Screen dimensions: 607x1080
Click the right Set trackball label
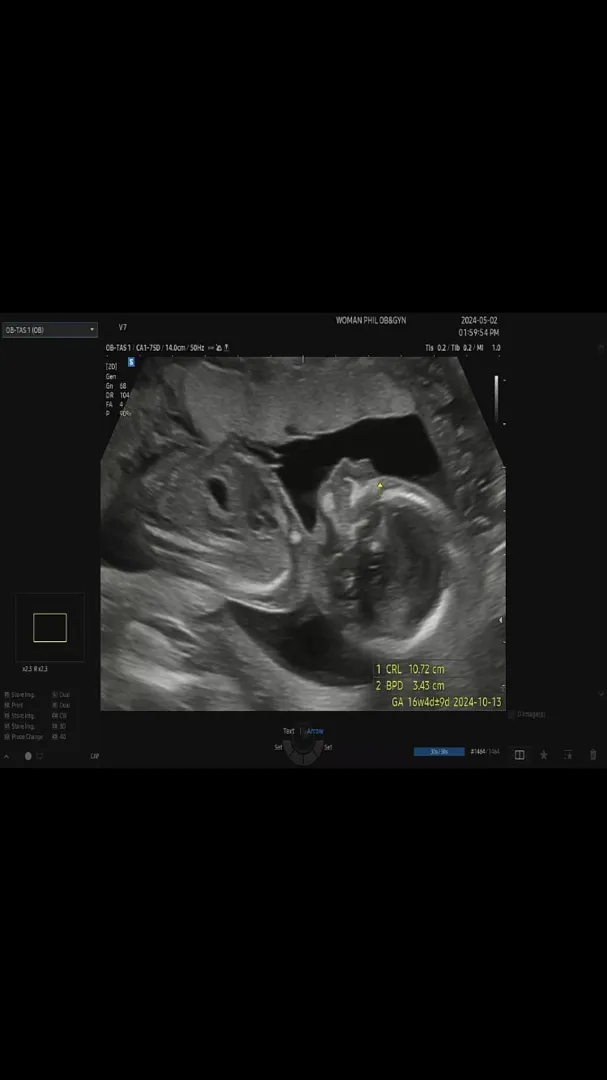tap(328, 747)
